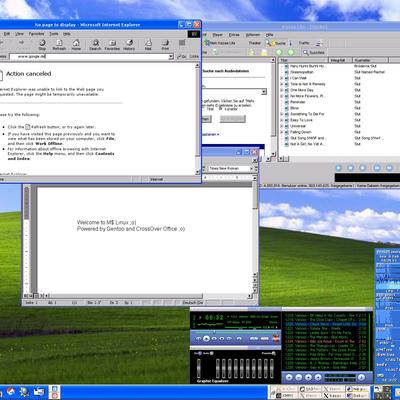Open Presets button in Winamp equalizer

tap(268, 353)
